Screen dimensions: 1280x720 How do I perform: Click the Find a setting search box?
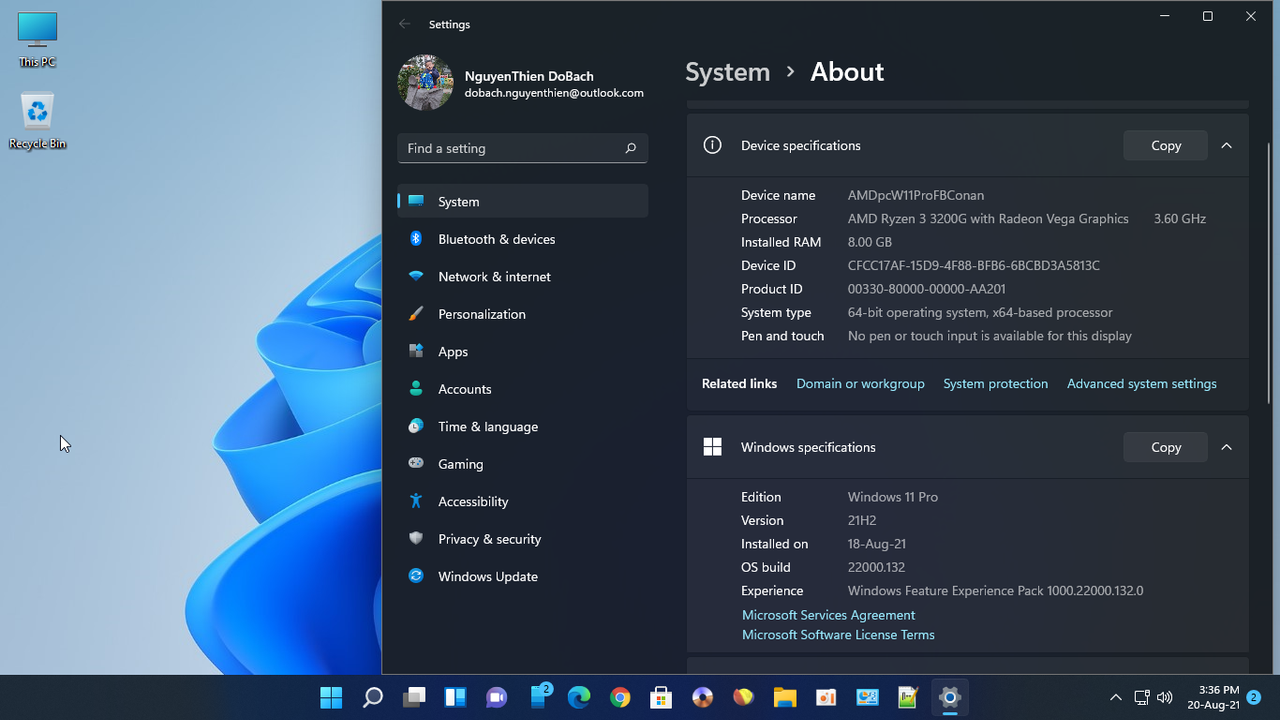522,148
